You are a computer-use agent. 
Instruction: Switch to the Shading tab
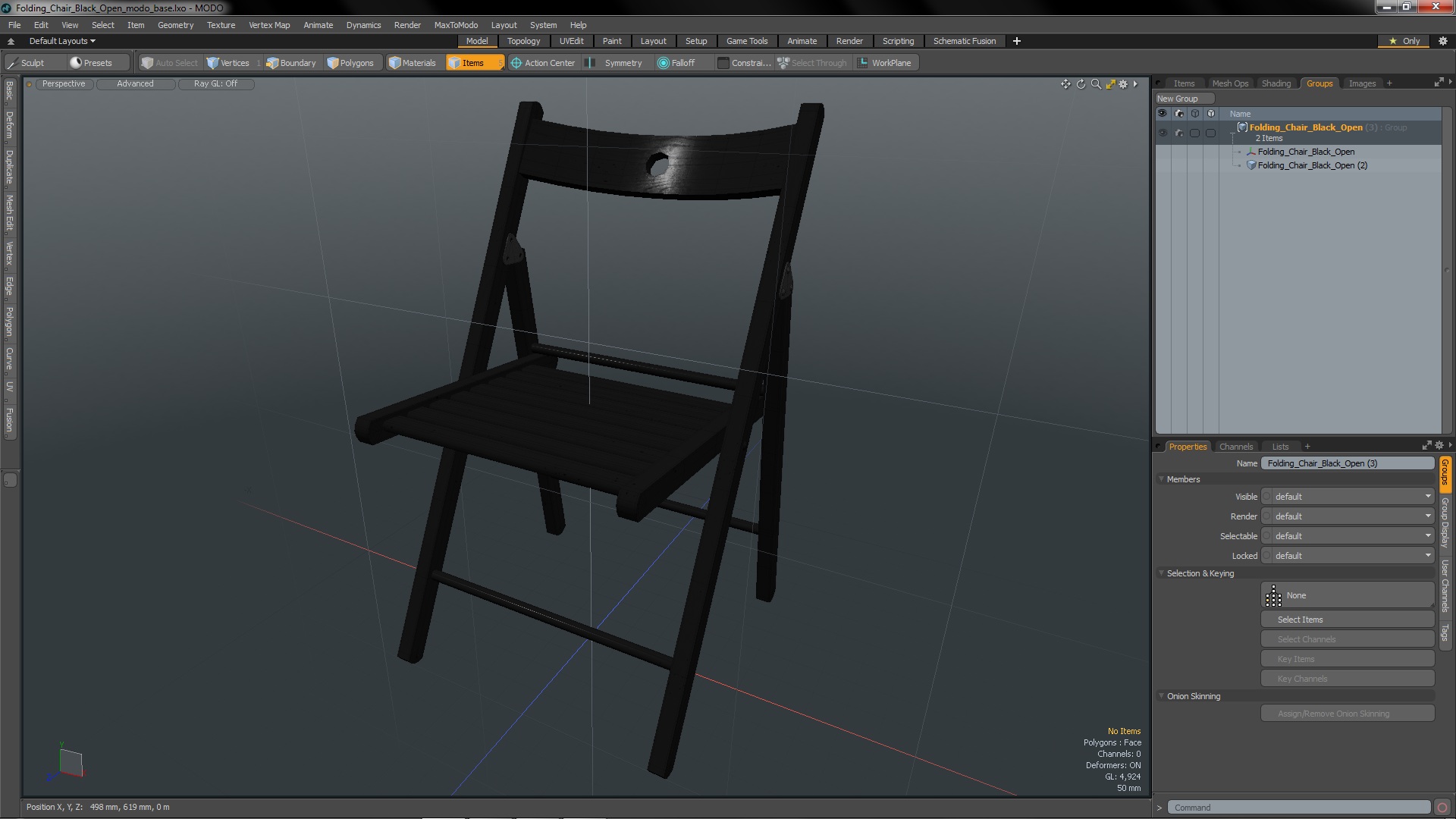1276,83
